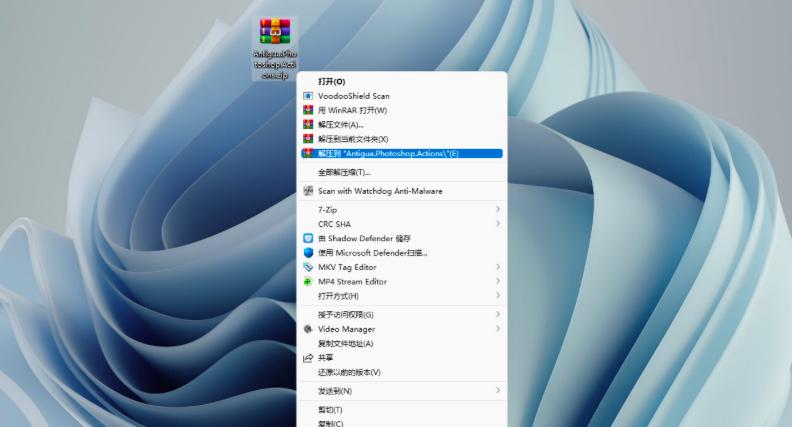Choose 复制文件地址(A)
This screenshot has height=427, width=792.
pos(402,343)
